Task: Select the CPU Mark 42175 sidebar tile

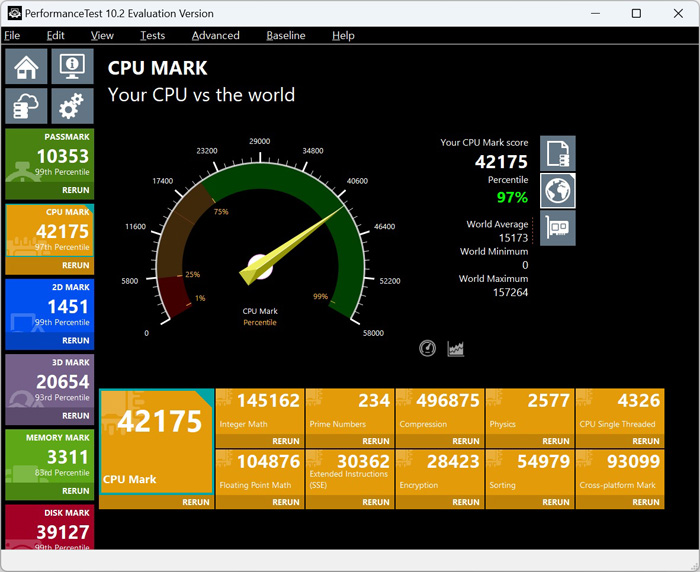Action: point(50,231)
